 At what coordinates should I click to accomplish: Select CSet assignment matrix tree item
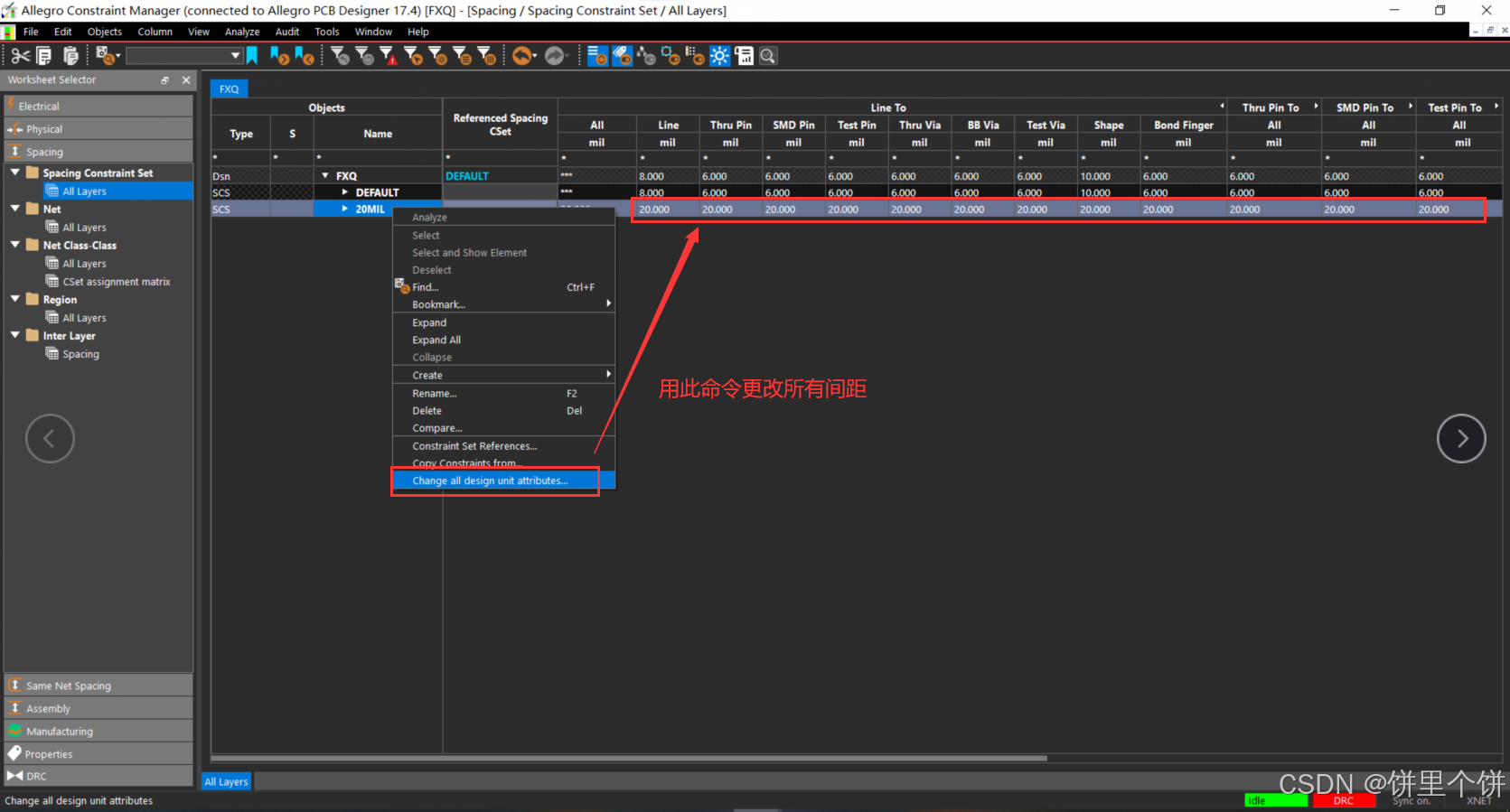tap(116, 282)
